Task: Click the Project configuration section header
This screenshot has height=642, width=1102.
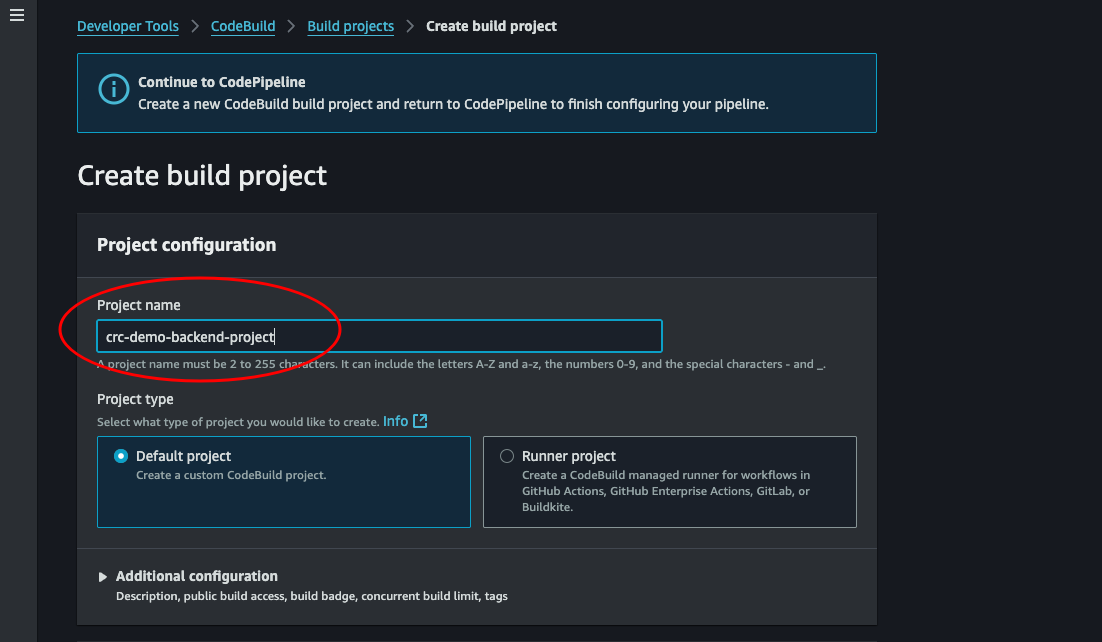Action: (x=186, y=244)
